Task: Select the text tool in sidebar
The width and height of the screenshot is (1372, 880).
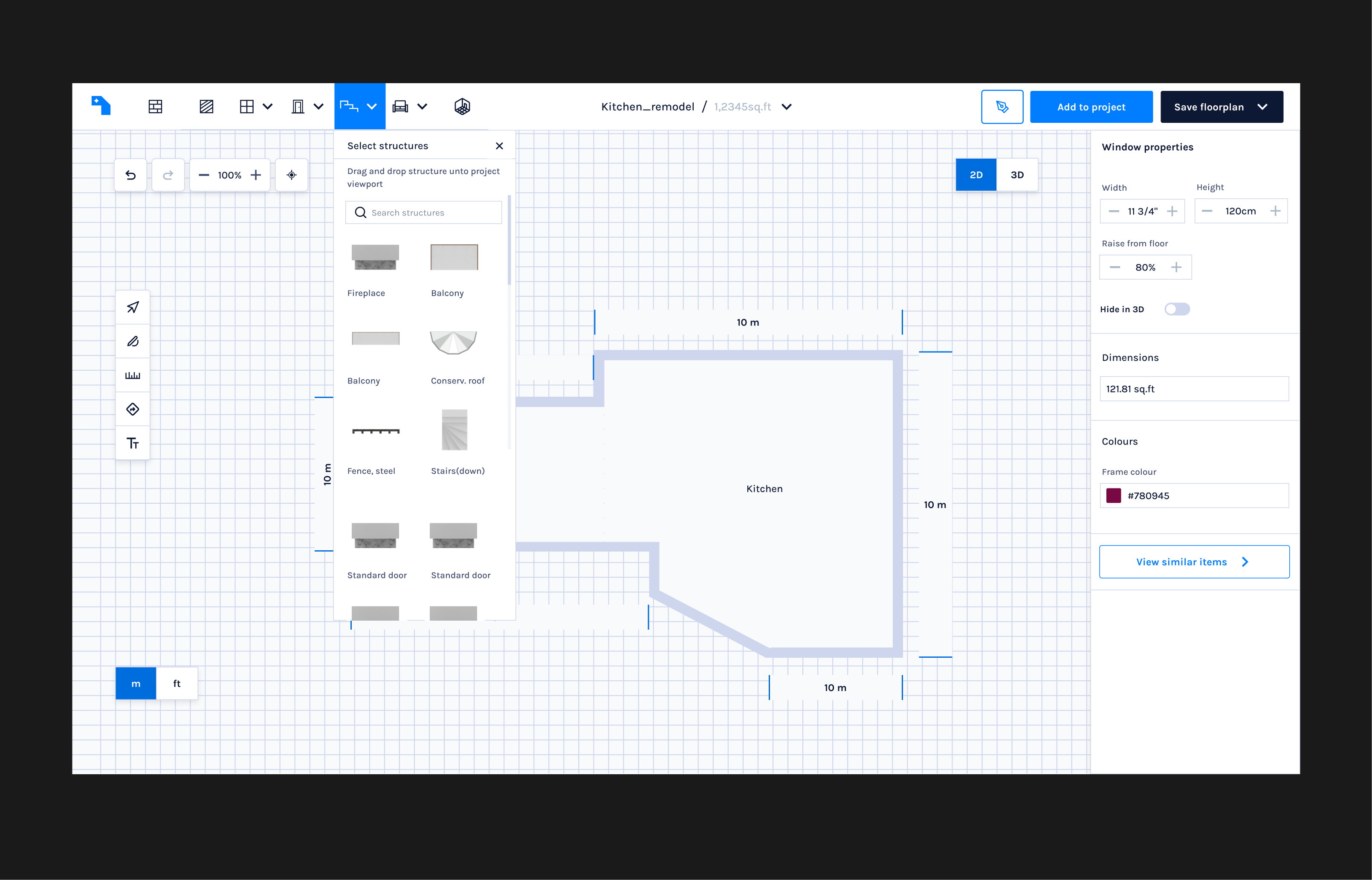Action: click(x=133, y=443)
